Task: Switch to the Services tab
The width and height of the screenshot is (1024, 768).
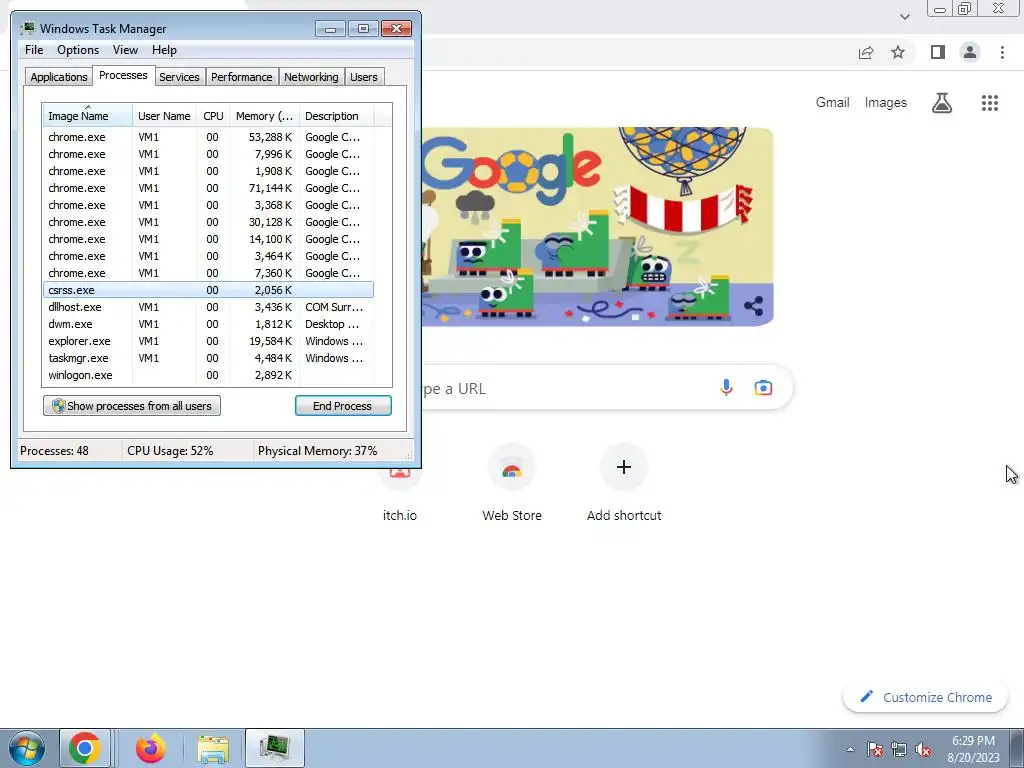Action: [179, 77]
